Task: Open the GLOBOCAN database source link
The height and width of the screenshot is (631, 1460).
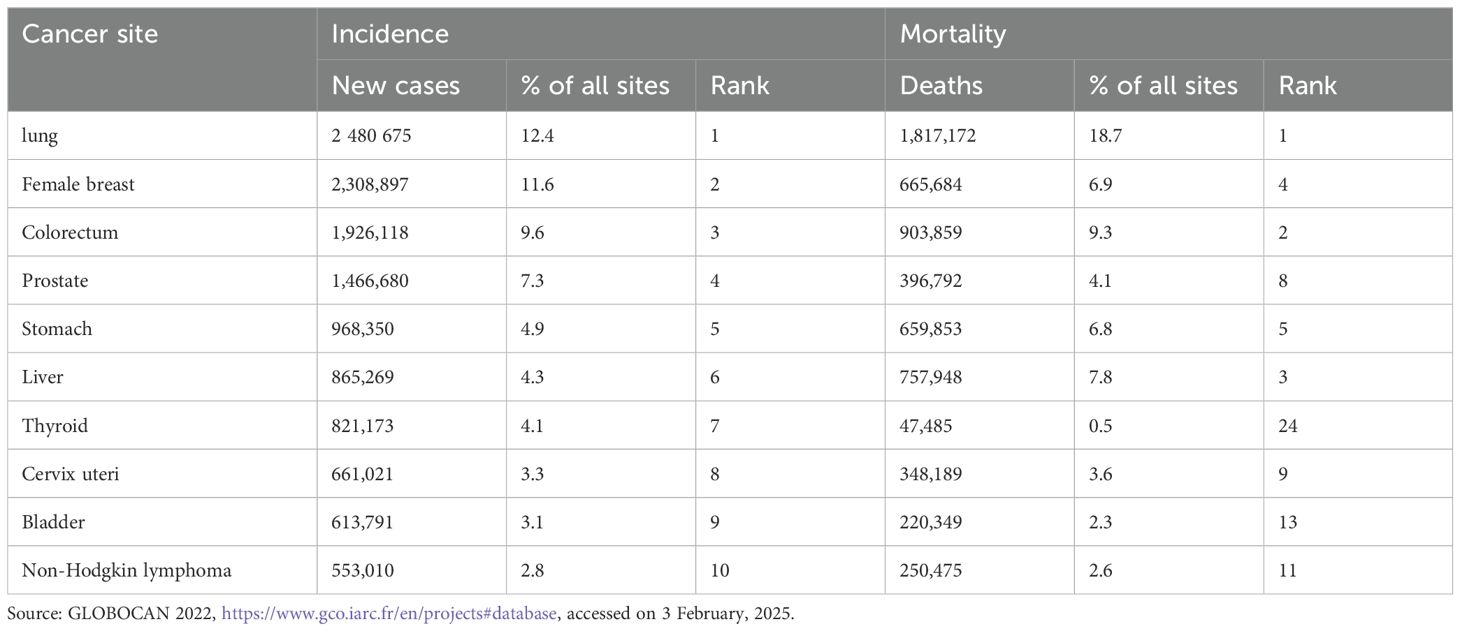Action: coord(389,615)
